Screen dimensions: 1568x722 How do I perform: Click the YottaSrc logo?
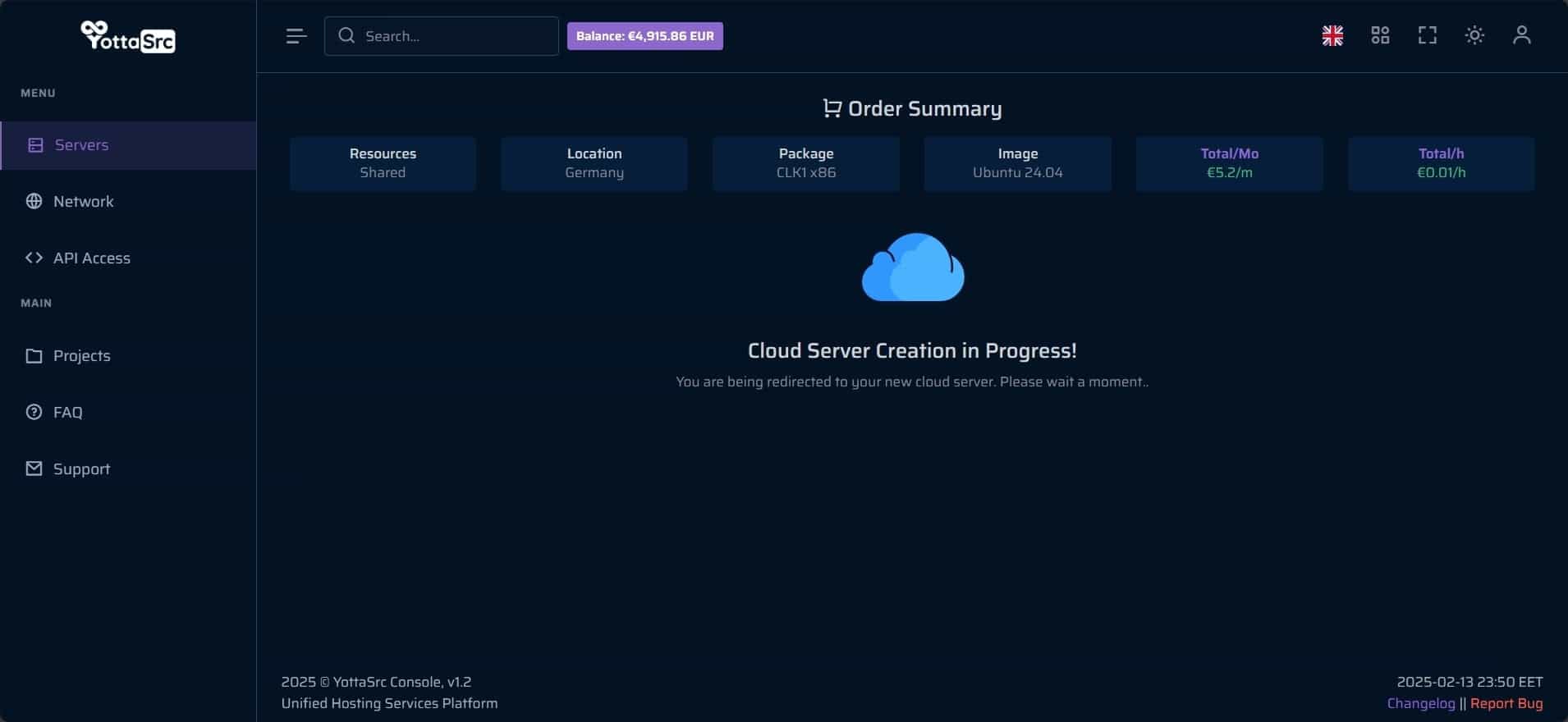[128, 36]
